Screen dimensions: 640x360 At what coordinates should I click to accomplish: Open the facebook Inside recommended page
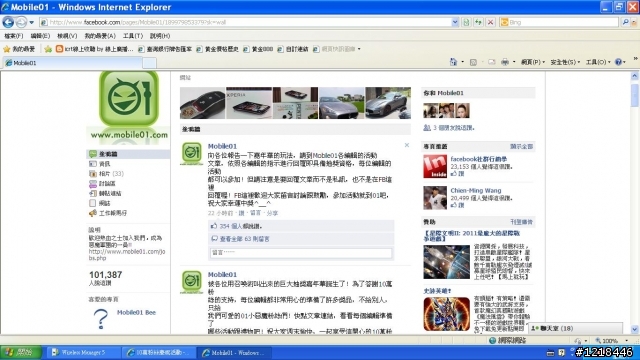click(479, 159)
